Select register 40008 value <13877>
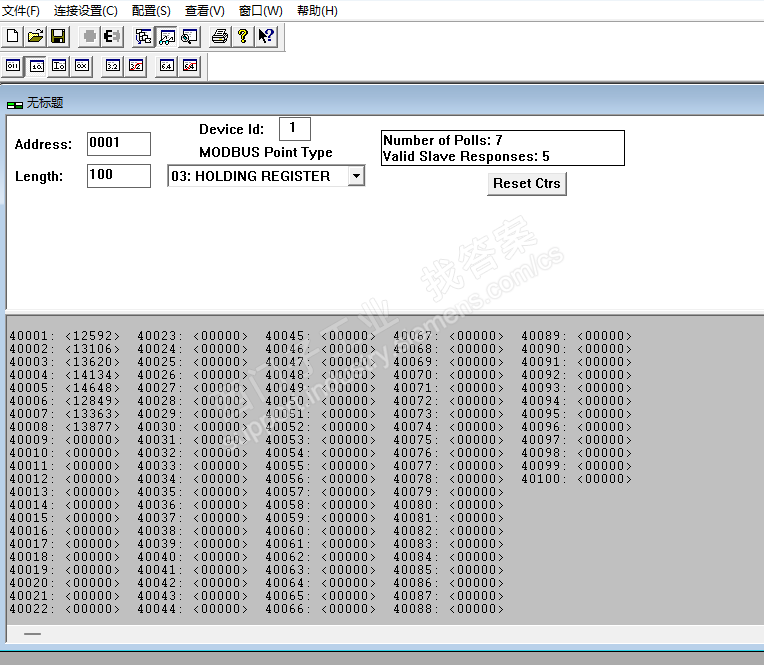The image size is (764, 665). pos(93,427)
